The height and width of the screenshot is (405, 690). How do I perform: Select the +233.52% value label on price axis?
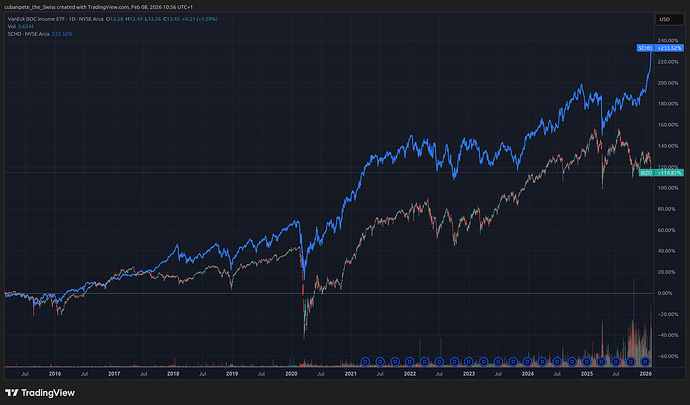tap(669, 47)
